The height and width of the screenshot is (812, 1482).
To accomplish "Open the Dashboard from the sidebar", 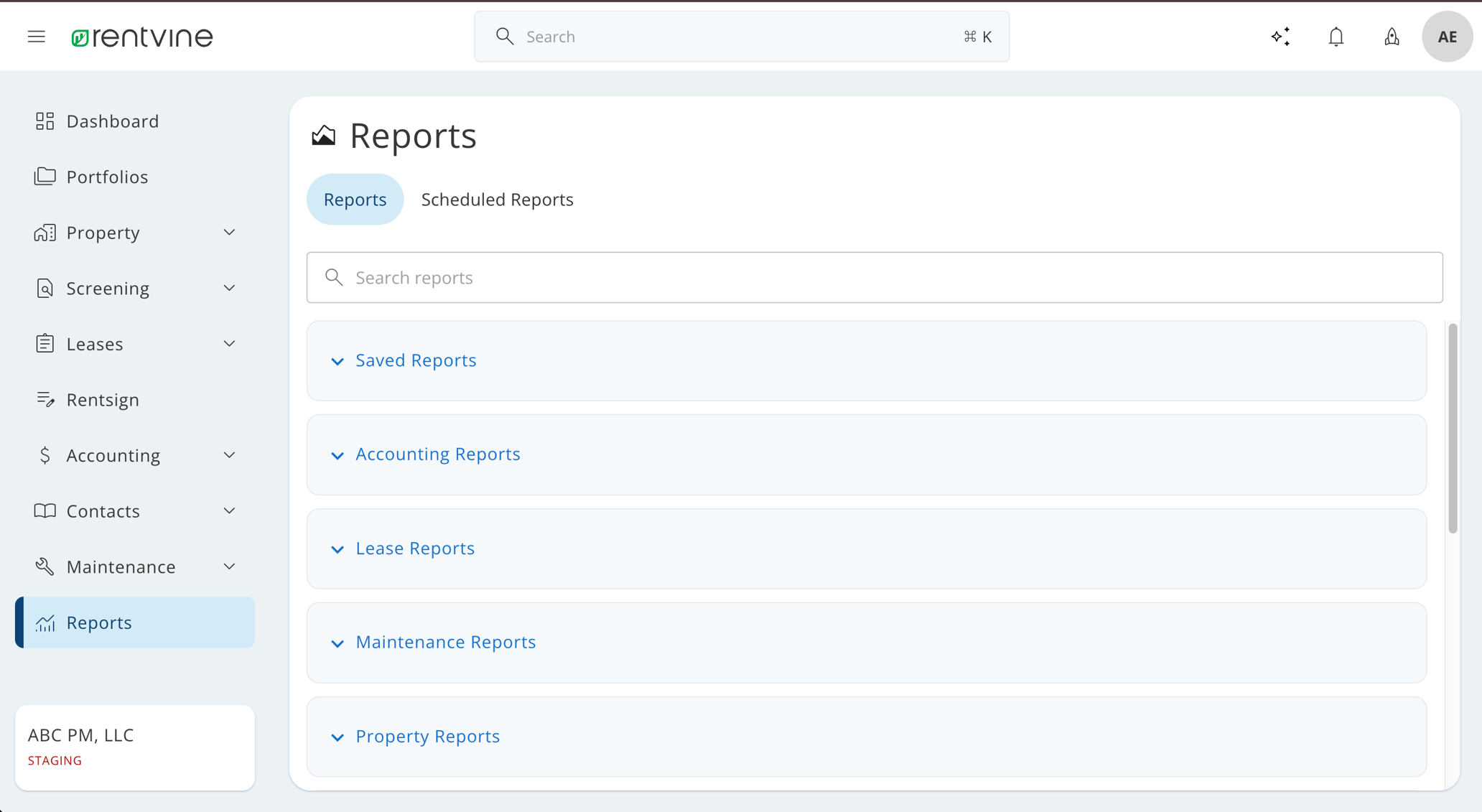I will (x=113, y=121).
